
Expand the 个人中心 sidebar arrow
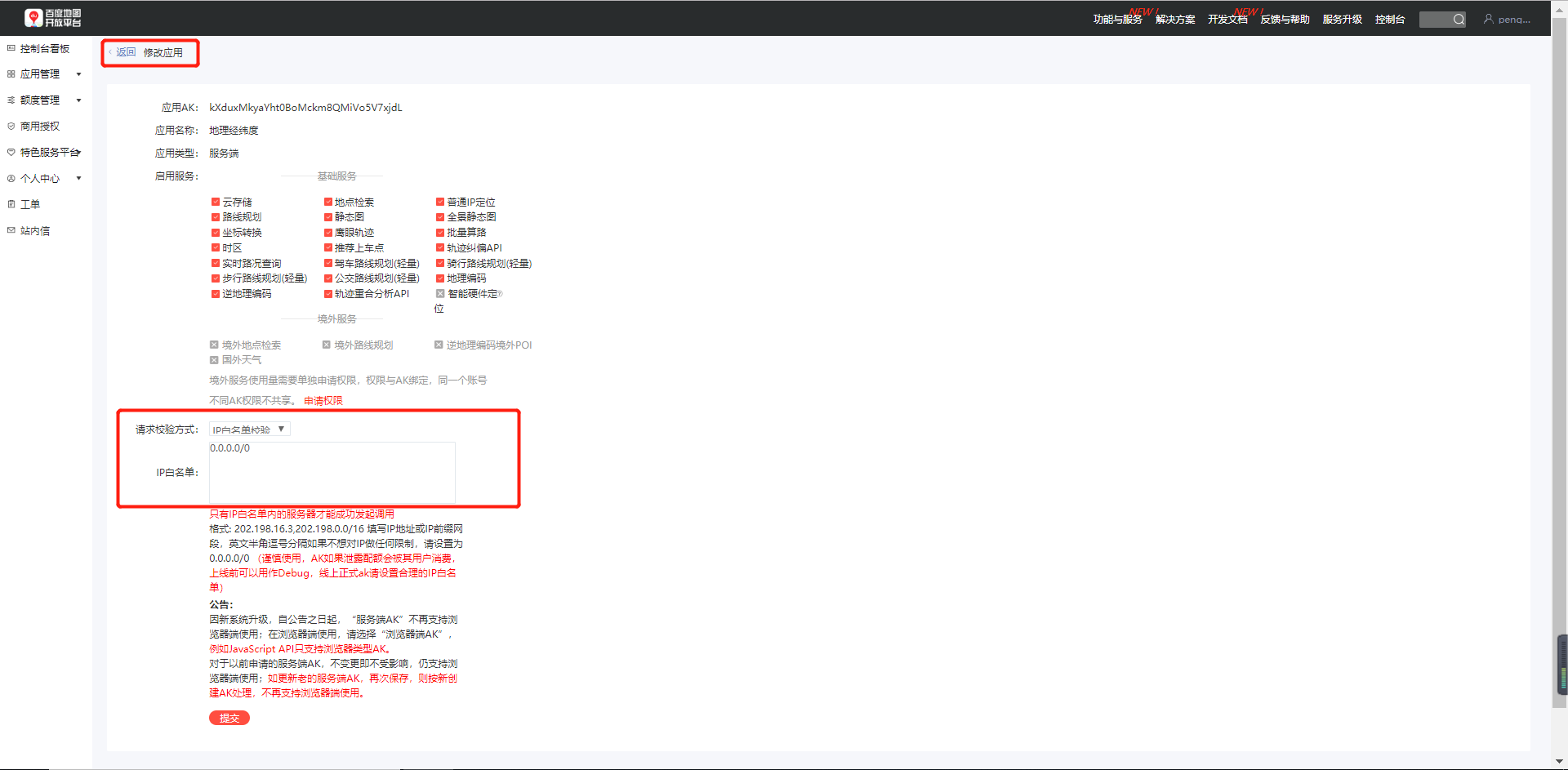pos(79,179)
